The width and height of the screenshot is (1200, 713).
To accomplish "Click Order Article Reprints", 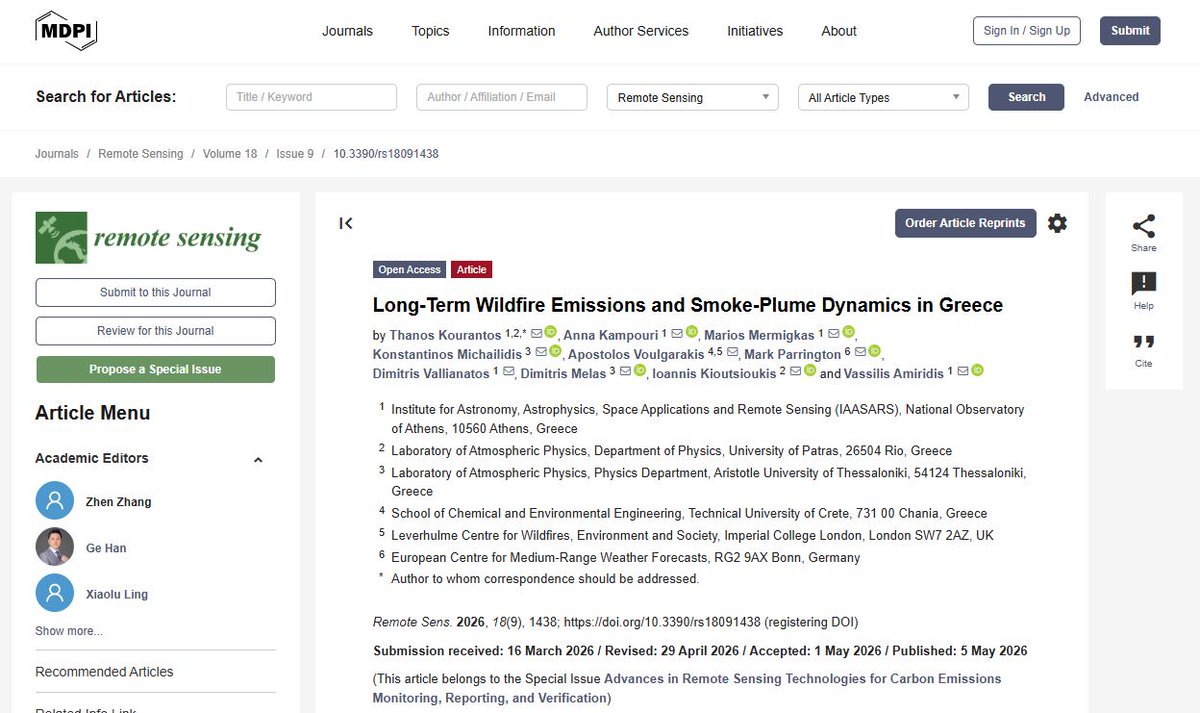I will point(965,223).
